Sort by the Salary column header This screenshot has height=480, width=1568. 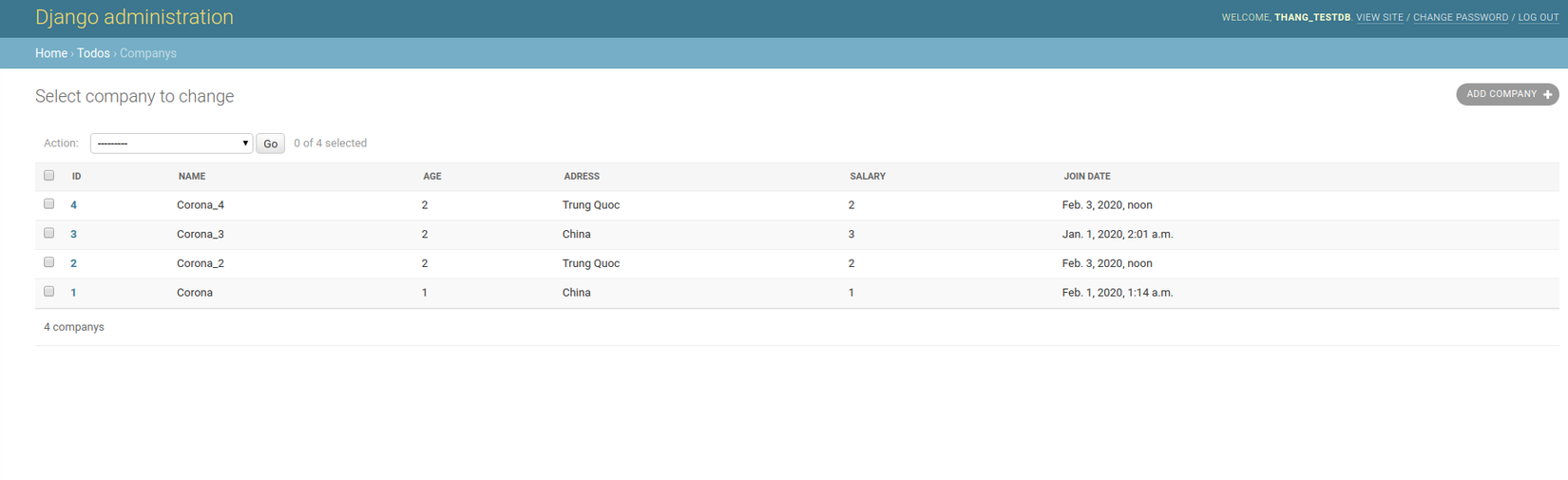click(868, 177)
